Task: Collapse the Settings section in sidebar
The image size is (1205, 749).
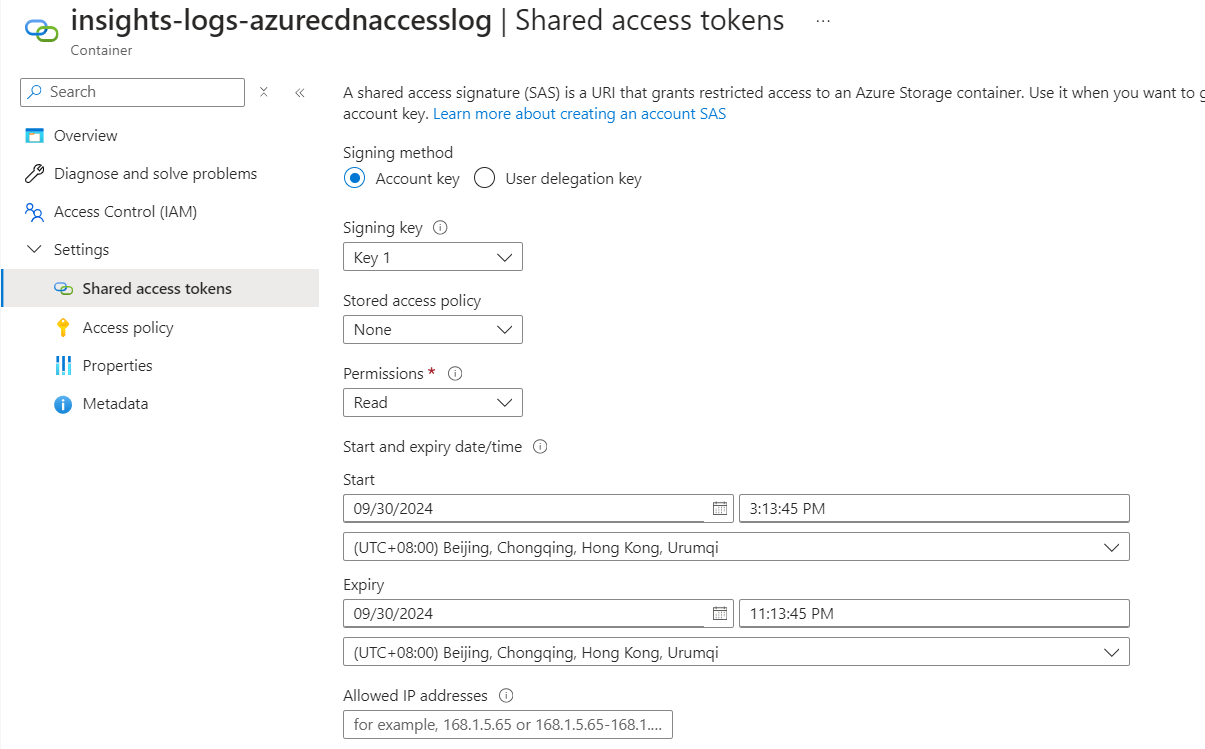Action: 35,250
